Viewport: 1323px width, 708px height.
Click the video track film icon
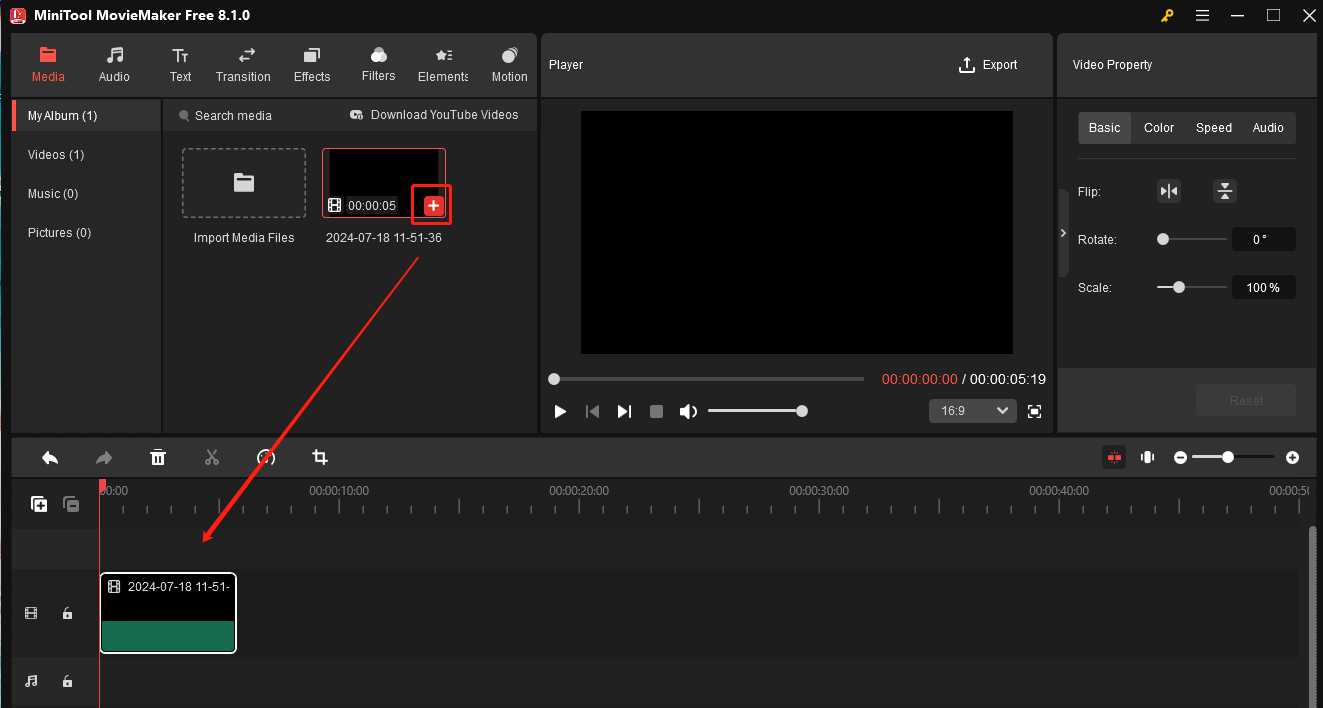point(31,613)
